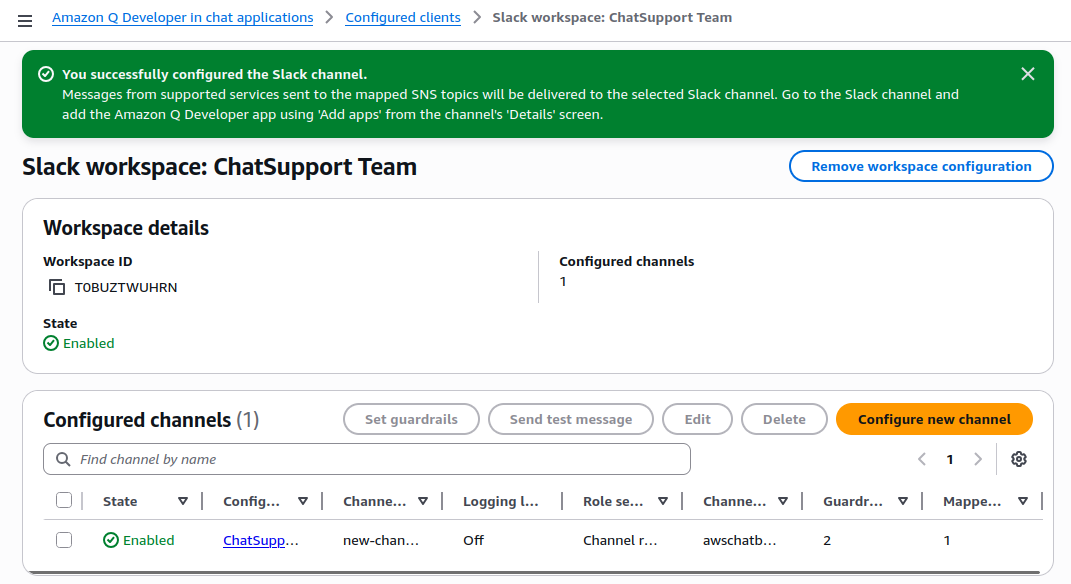Click the search magnifier icon

click(x=63, y=459)
